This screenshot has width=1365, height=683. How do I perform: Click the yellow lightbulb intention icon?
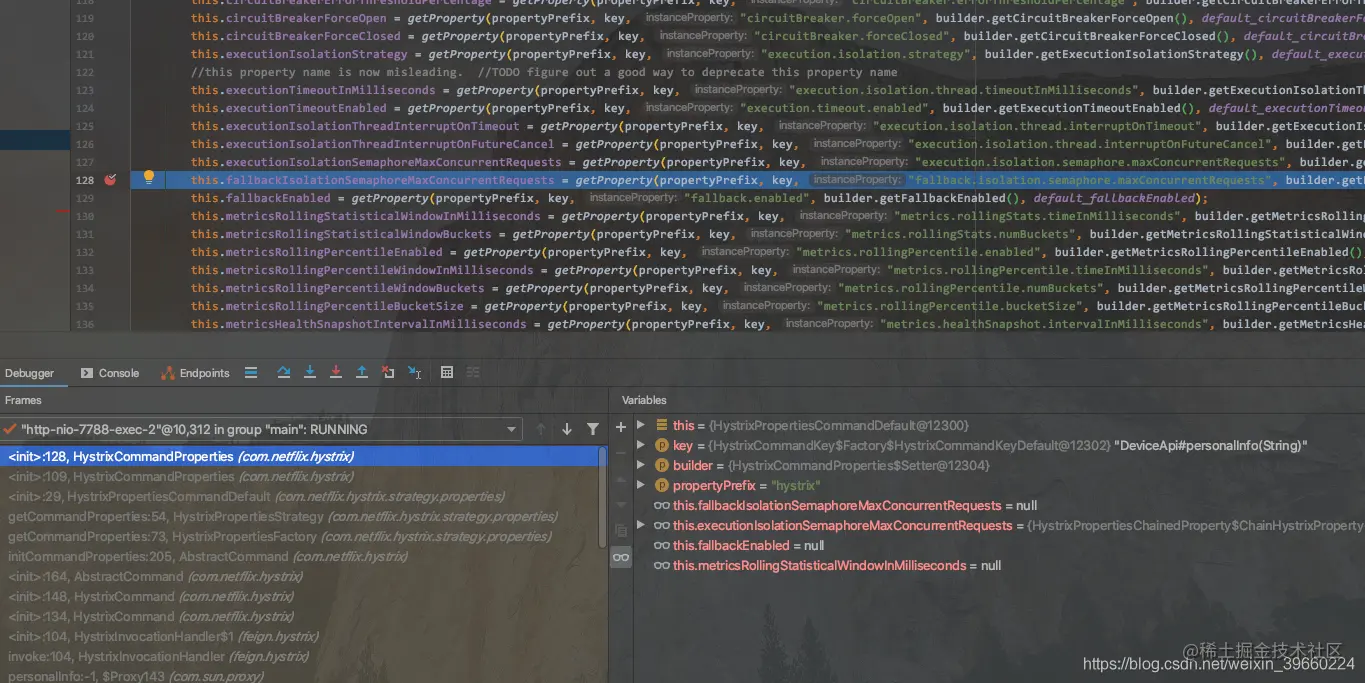(149, 178)
